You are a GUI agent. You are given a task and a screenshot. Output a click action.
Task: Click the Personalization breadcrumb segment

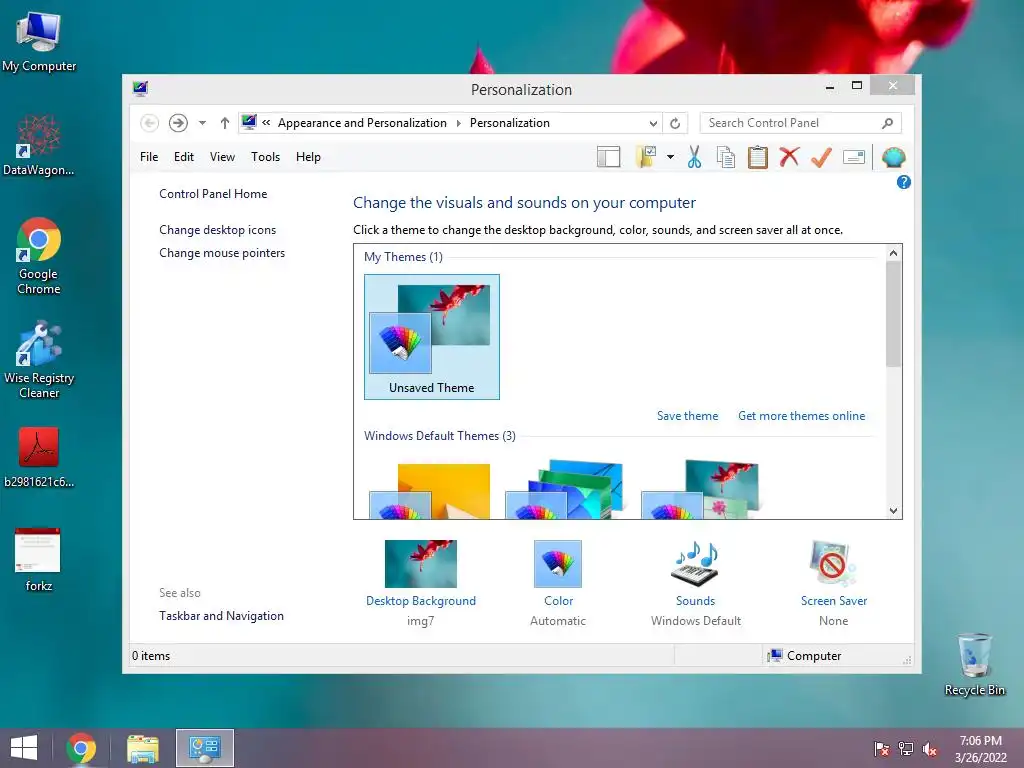(x=509, y=123)
